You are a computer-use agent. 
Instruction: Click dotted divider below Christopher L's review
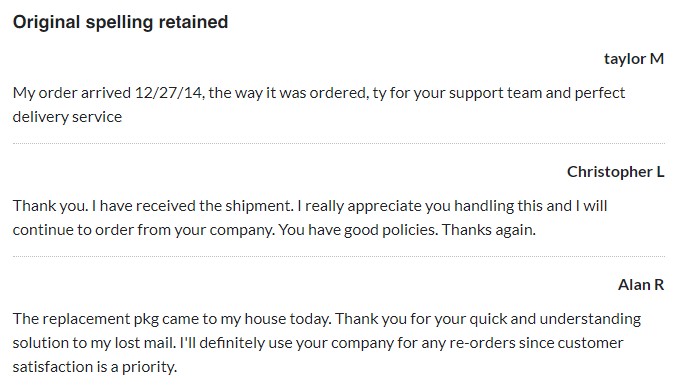(339, 256)
